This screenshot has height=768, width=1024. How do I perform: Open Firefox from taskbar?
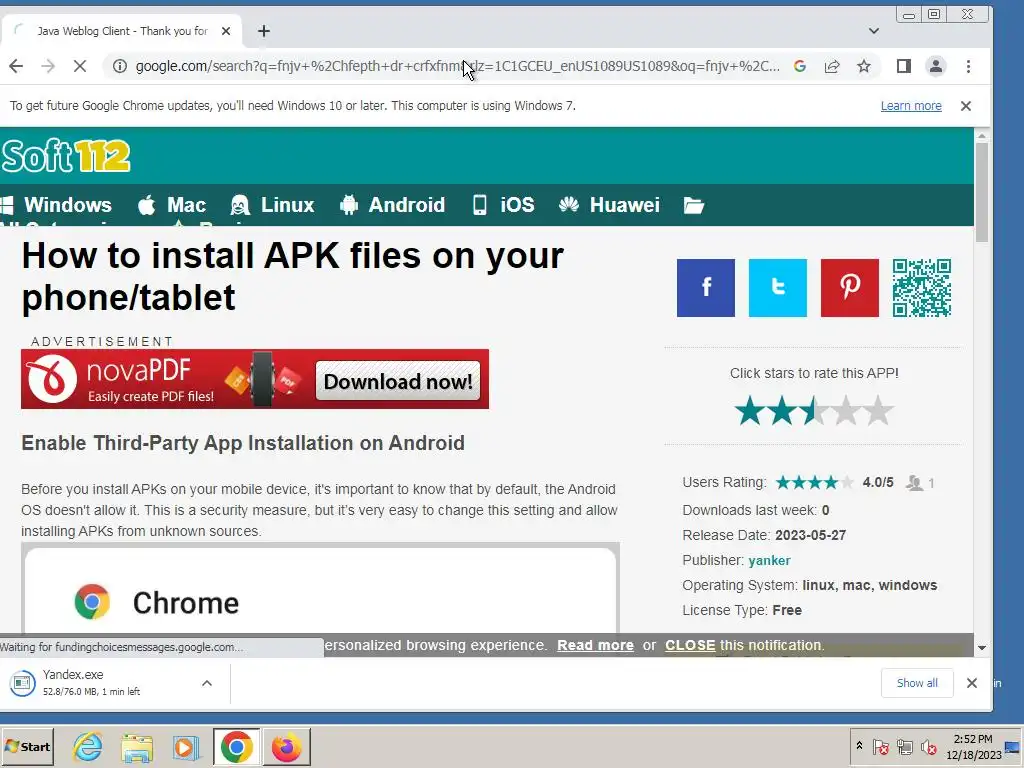point(286,746)
